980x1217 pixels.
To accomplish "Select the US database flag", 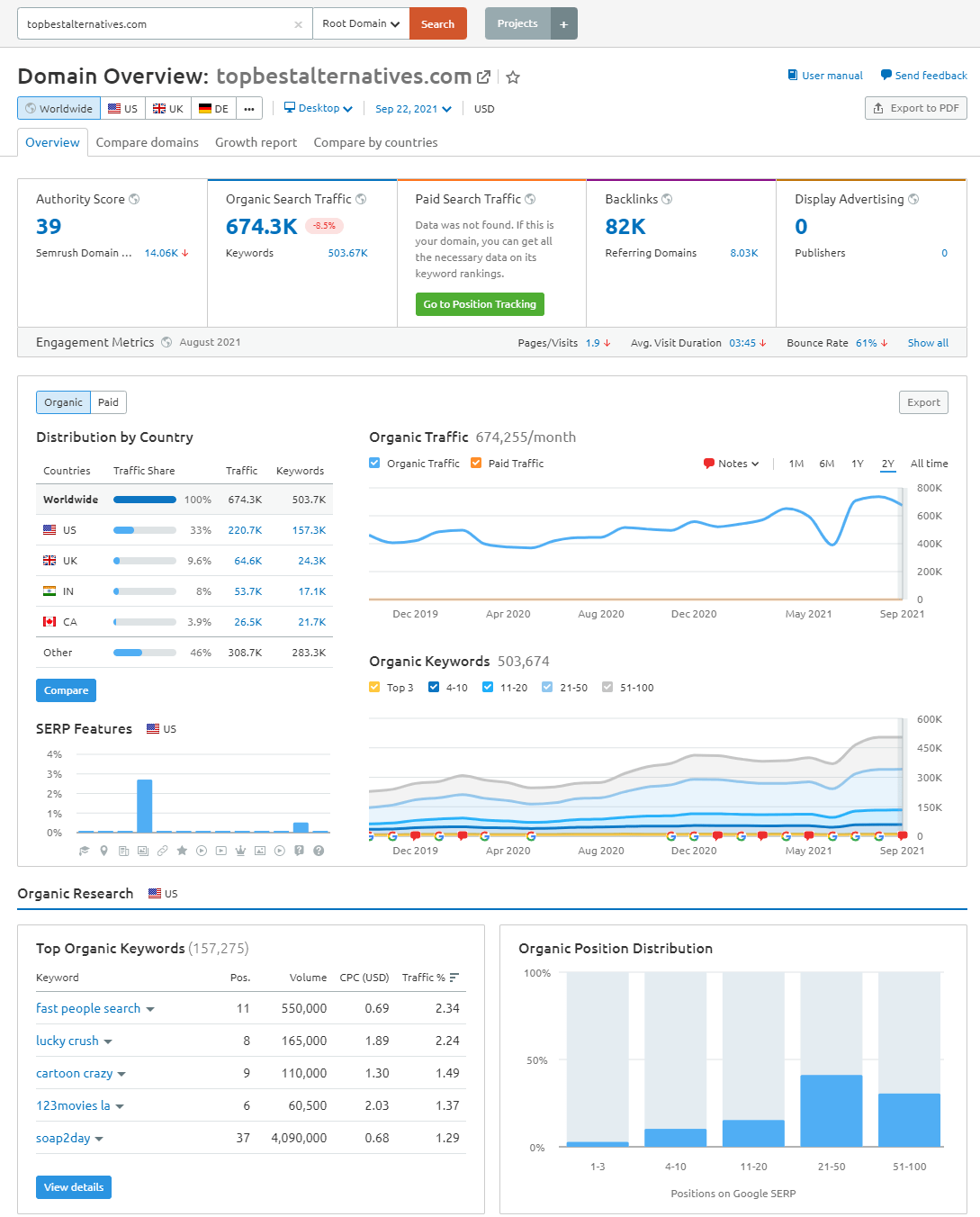I will tap(122, 108).
